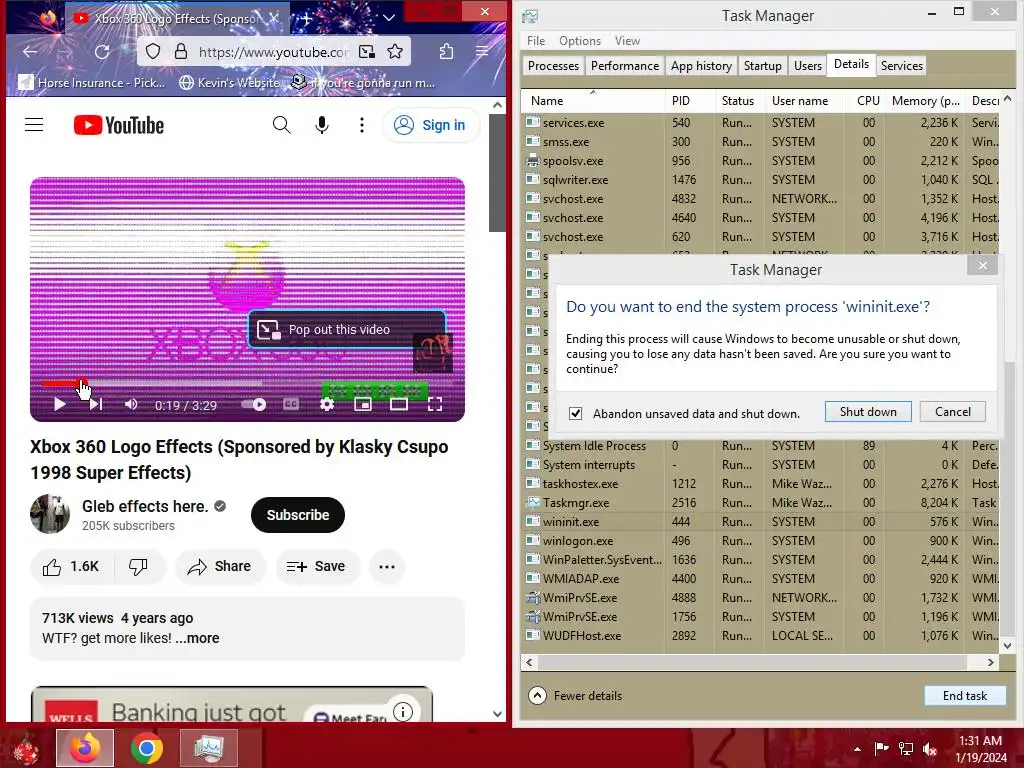Switch to theater mode

point(398,405)
